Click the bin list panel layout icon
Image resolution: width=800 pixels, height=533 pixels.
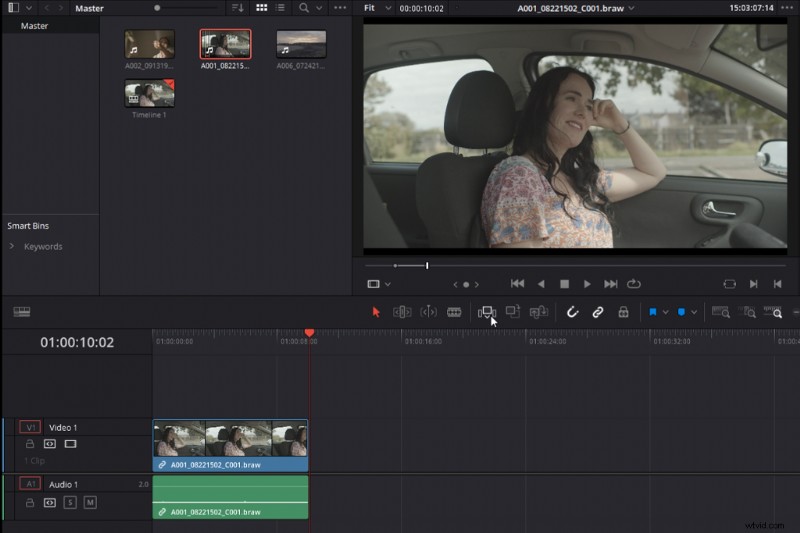(x=13, y=8)
